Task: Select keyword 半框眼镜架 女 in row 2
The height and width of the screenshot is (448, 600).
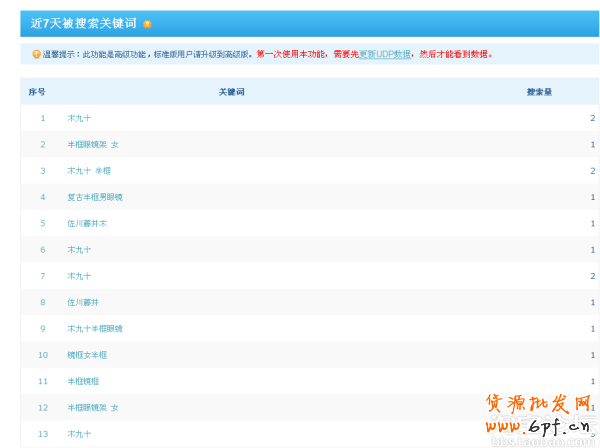Action: 92,144
